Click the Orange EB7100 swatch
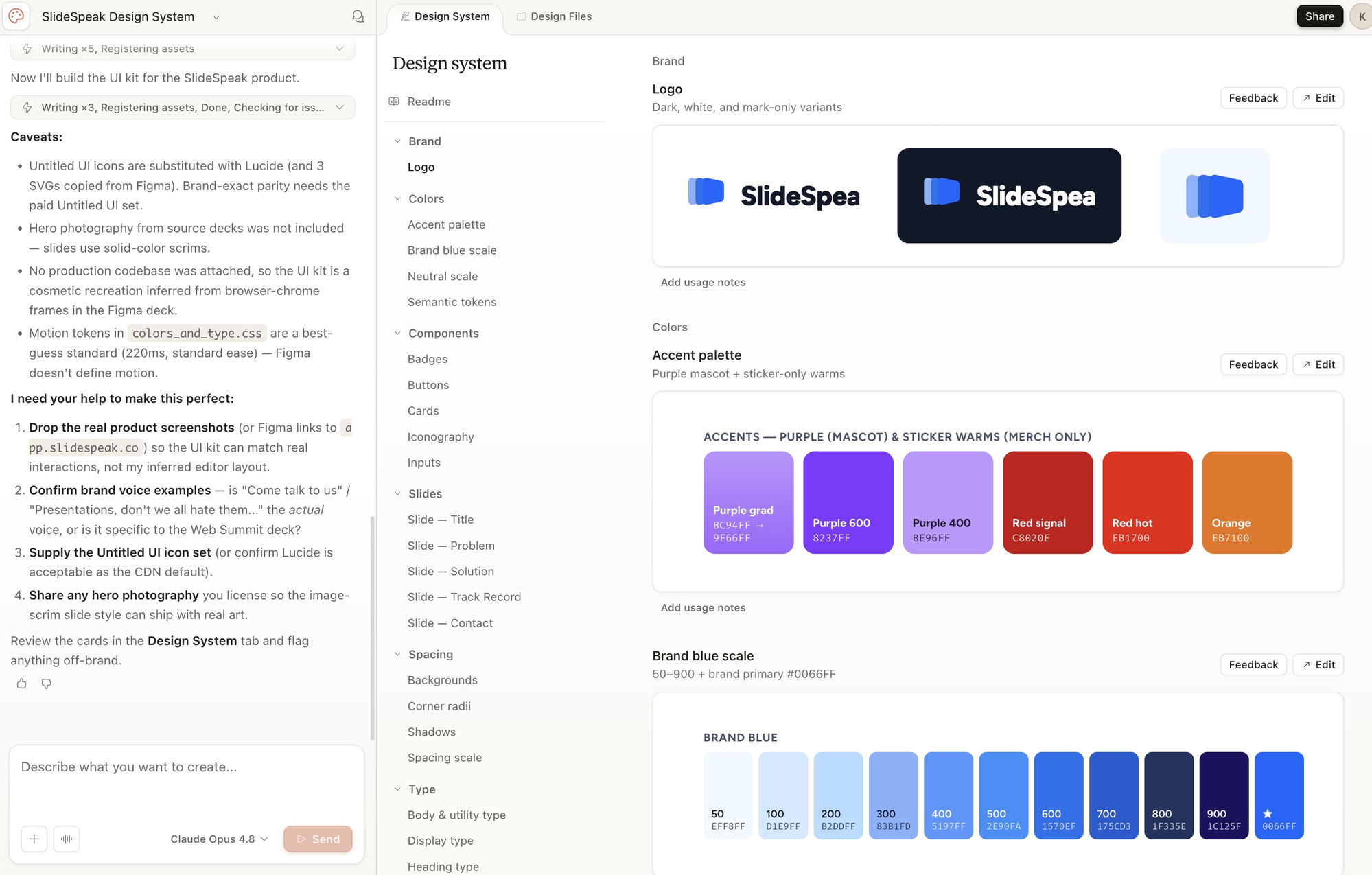The image size is (1372, 875). coord(1247,502)
